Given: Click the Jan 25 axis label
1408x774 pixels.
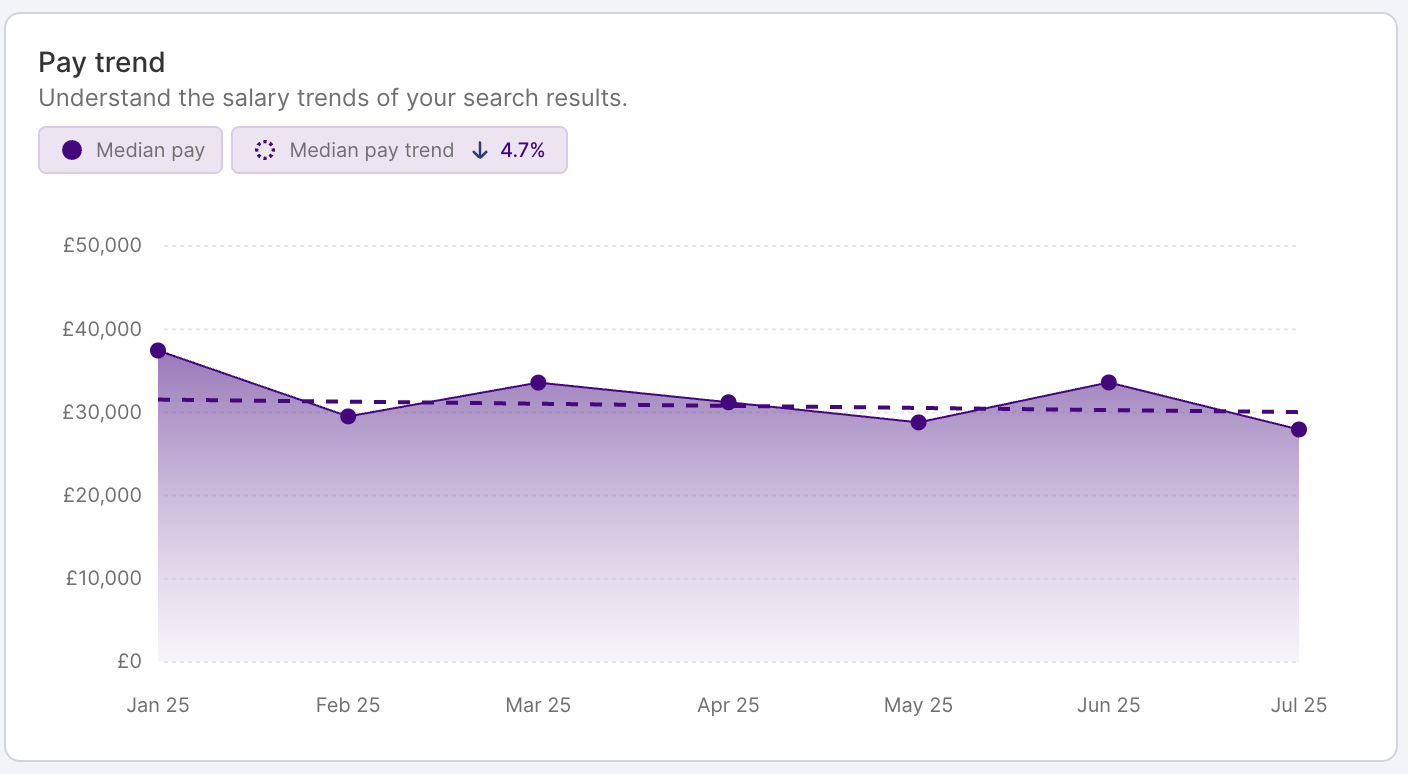Looking at the screenshot, I should 158,705.
